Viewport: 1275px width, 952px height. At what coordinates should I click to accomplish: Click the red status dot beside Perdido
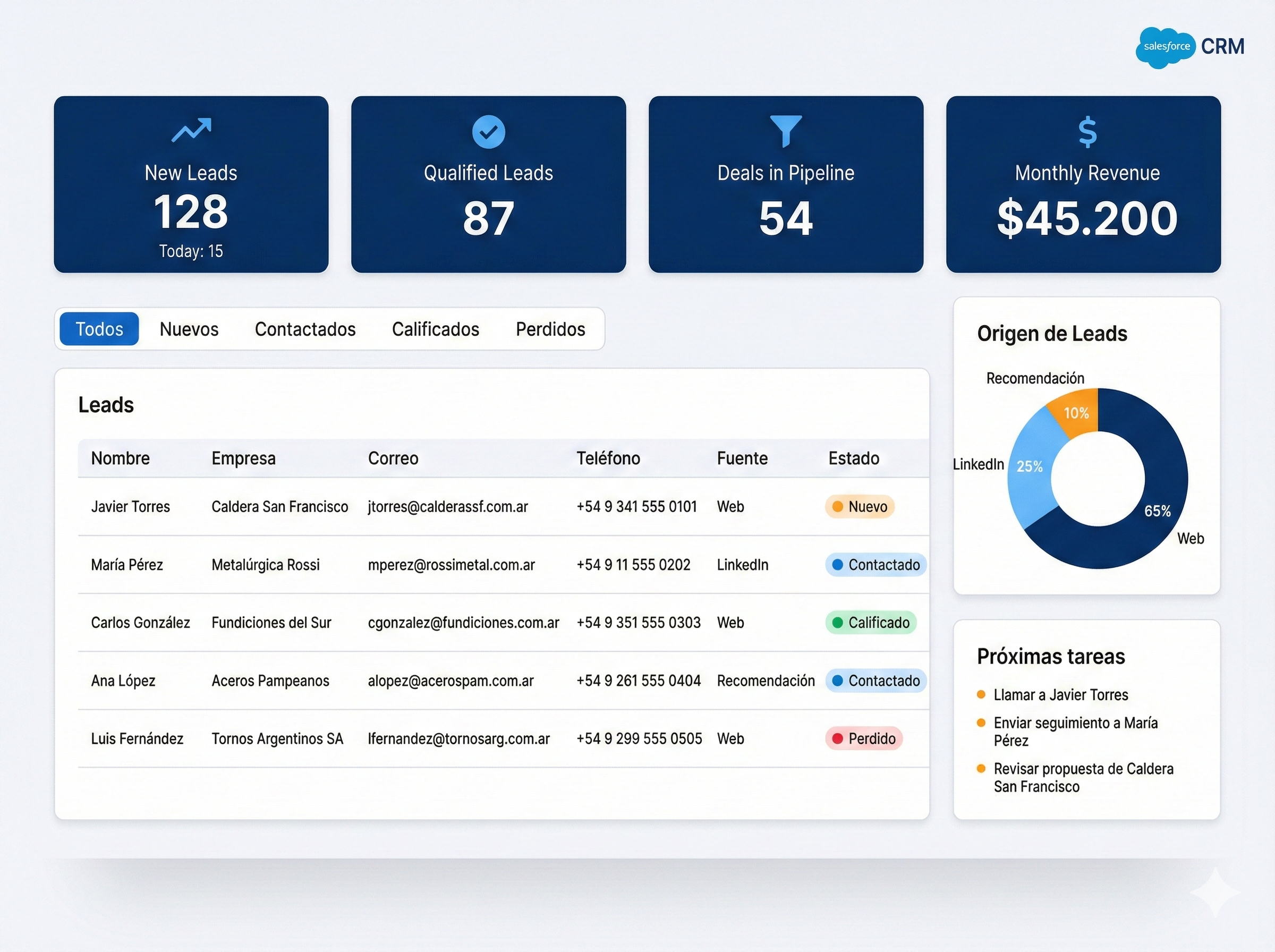click(x=837, y=738)
